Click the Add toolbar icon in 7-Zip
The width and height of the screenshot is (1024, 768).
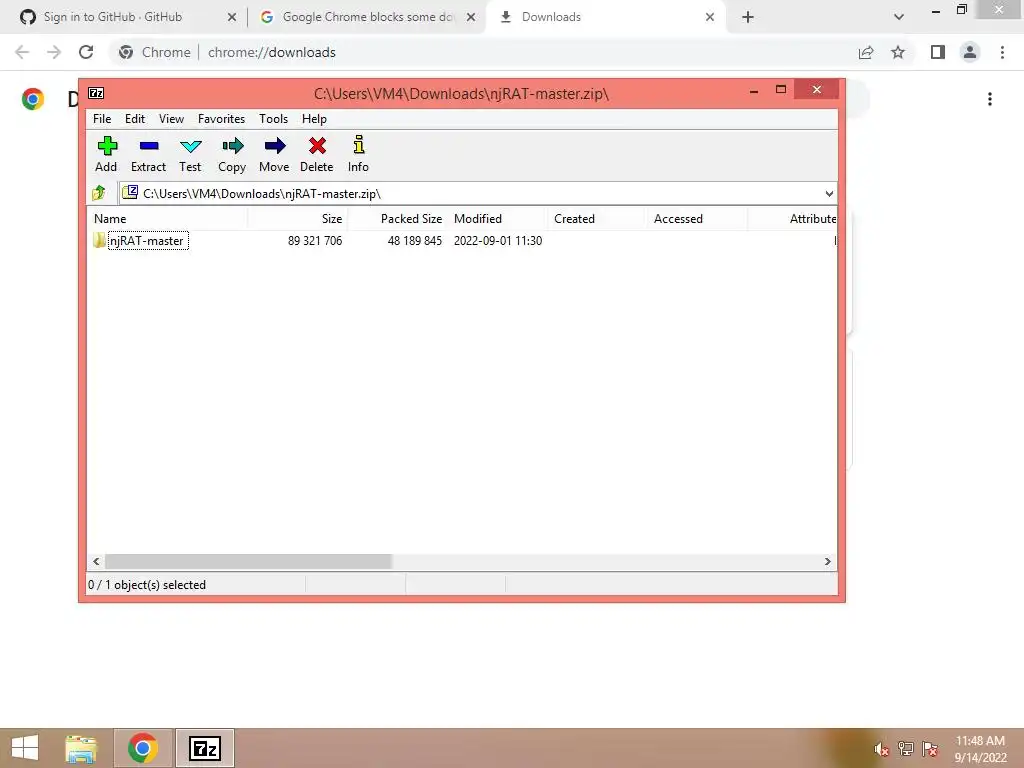107,146
